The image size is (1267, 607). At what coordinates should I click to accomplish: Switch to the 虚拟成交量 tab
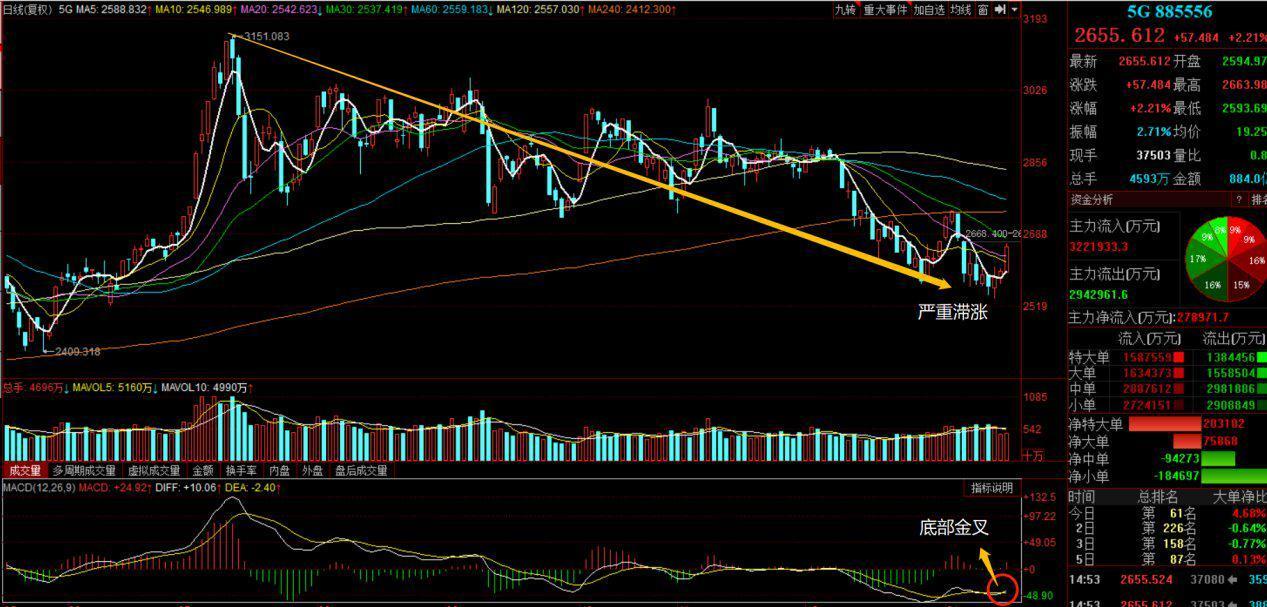(155, 470)
